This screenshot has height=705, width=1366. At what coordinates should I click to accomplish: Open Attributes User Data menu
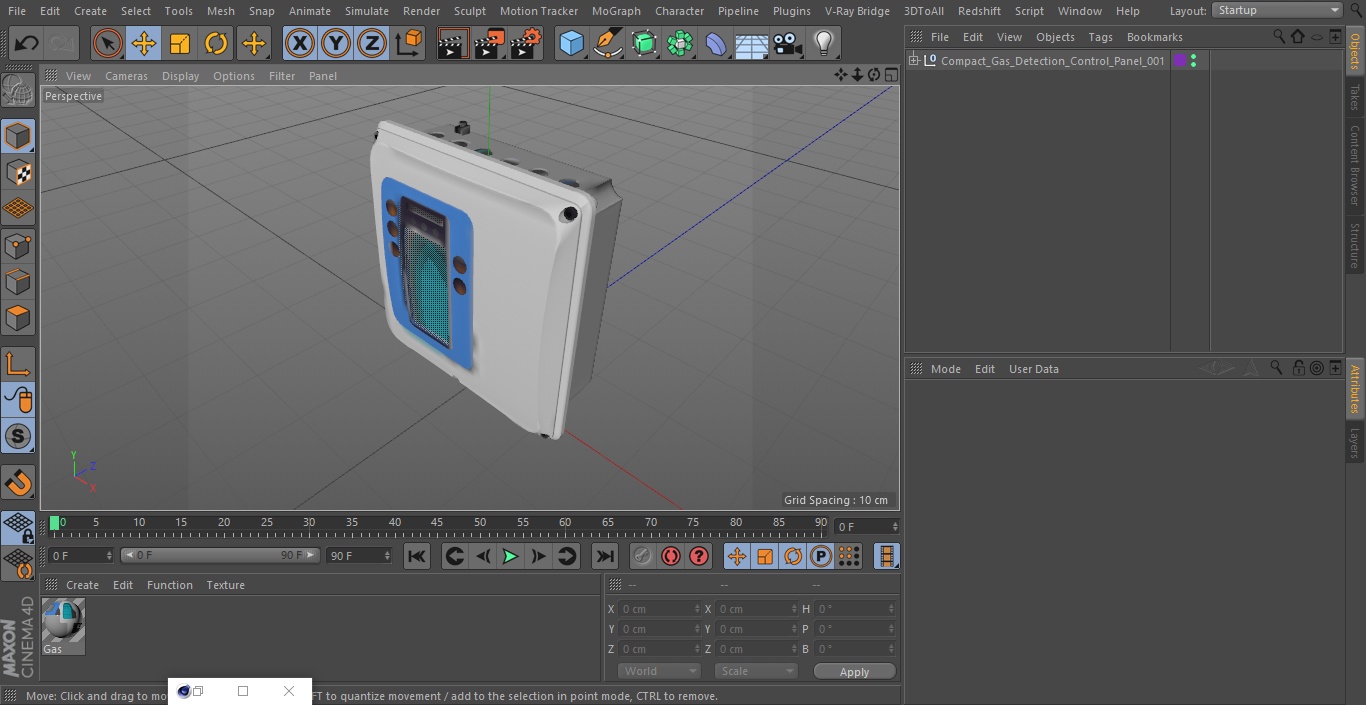(1033, 369)
